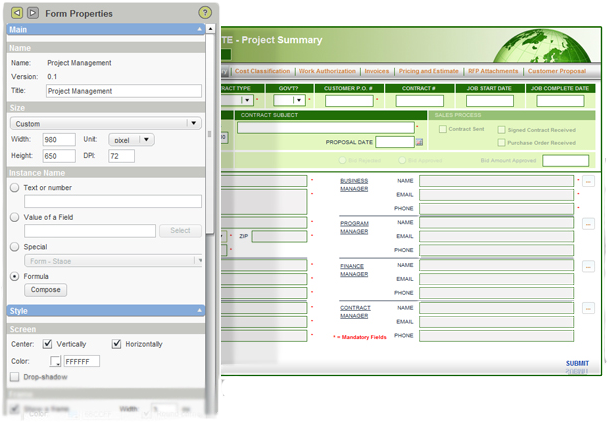Collapse the Style section header
This screenshot has height=422, width=608.
(105, 311)
